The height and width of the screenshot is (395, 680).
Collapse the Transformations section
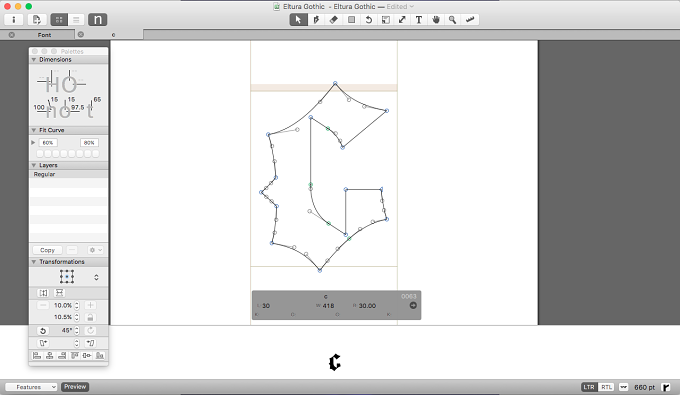[x=34, y=261]
